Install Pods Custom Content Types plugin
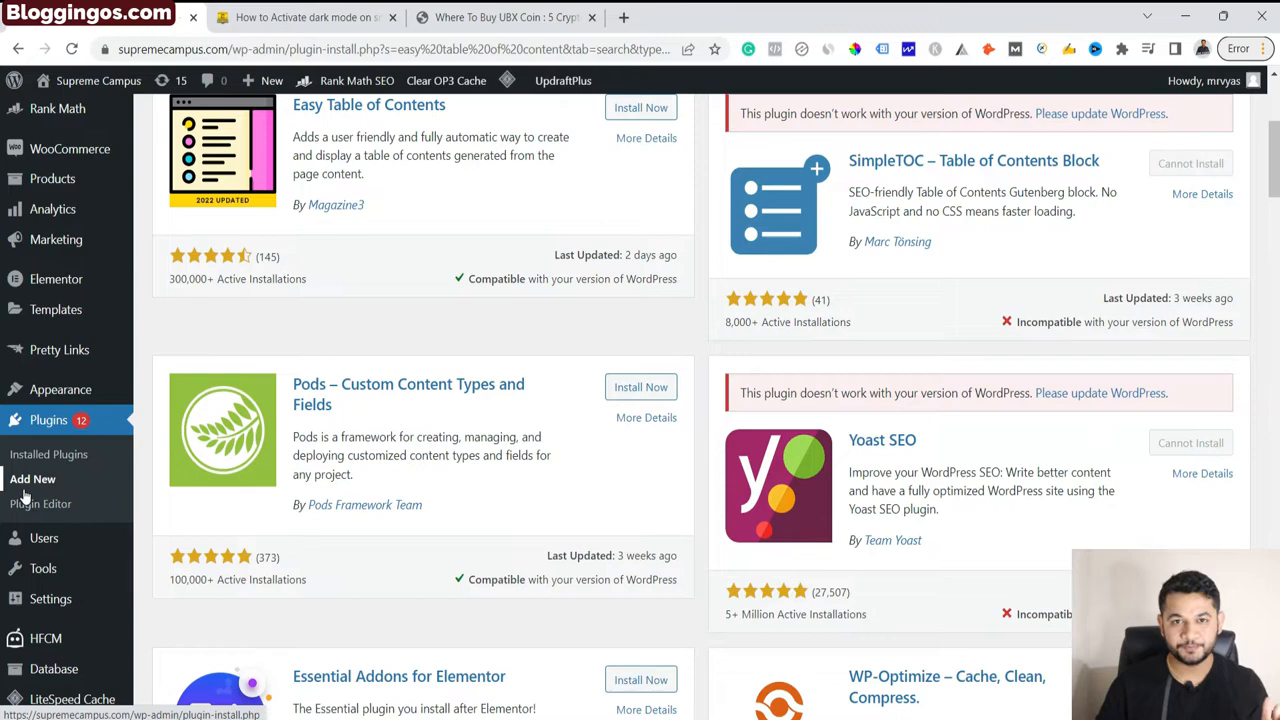1280x720 pixels. click(x=641, y=387)
